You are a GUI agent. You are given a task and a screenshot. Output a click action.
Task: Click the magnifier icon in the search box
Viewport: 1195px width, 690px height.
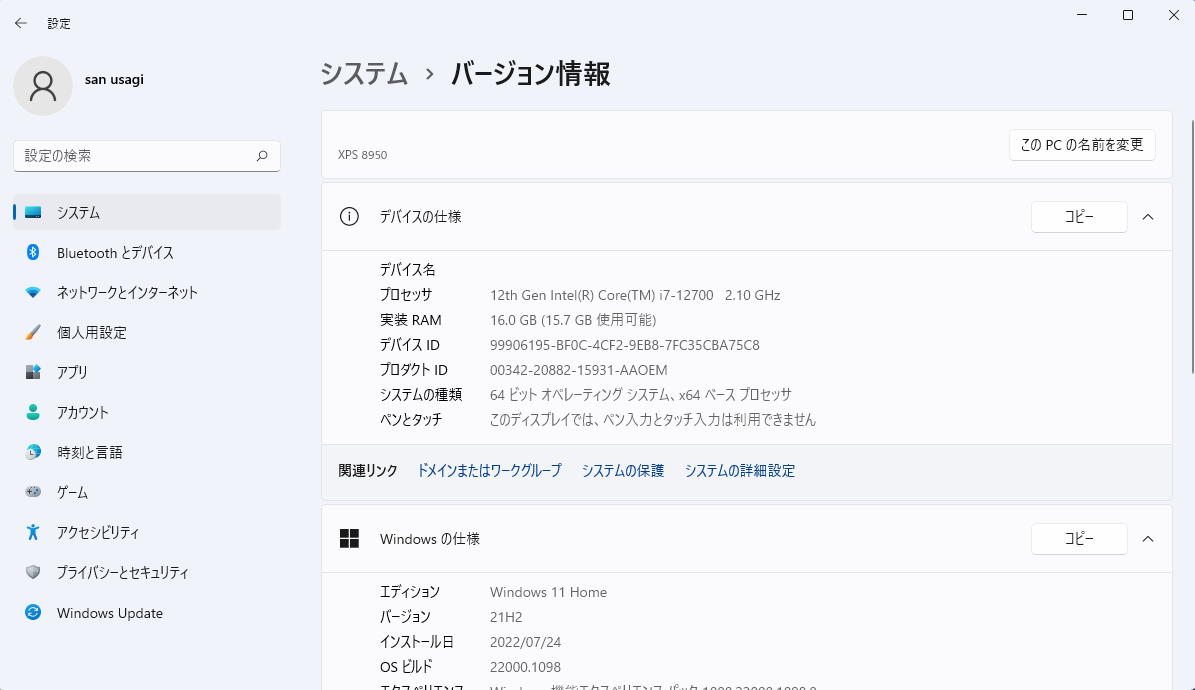(262, 156)
